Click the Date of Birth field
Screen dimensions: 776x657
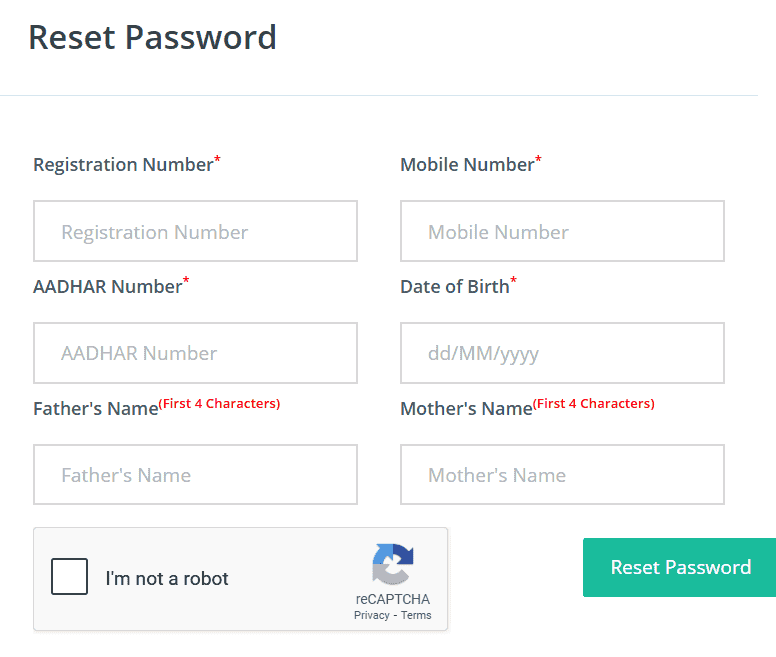[562, 353]
